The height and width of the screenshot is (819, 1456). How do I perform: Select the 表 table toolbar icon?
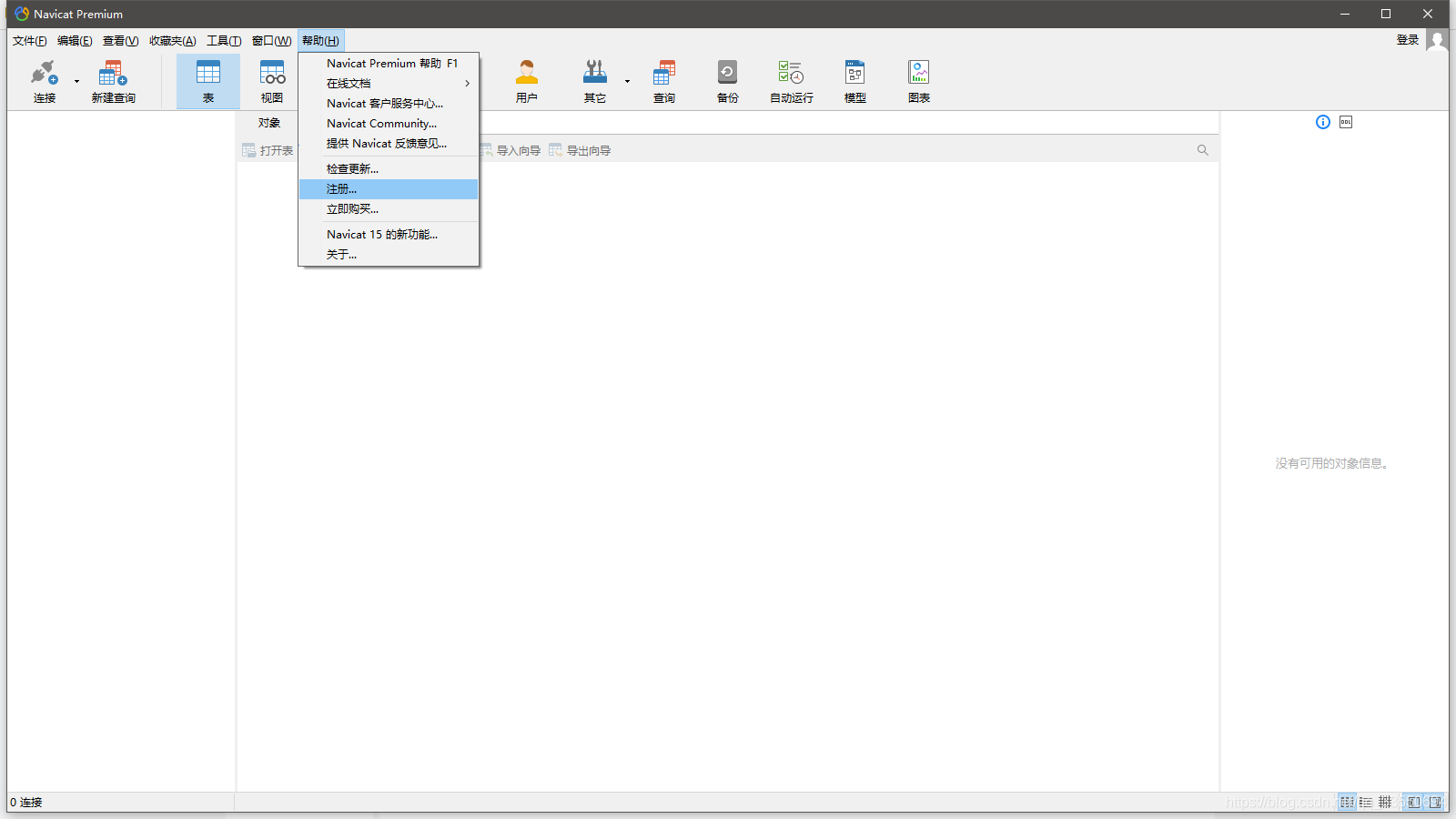point(208,73)
